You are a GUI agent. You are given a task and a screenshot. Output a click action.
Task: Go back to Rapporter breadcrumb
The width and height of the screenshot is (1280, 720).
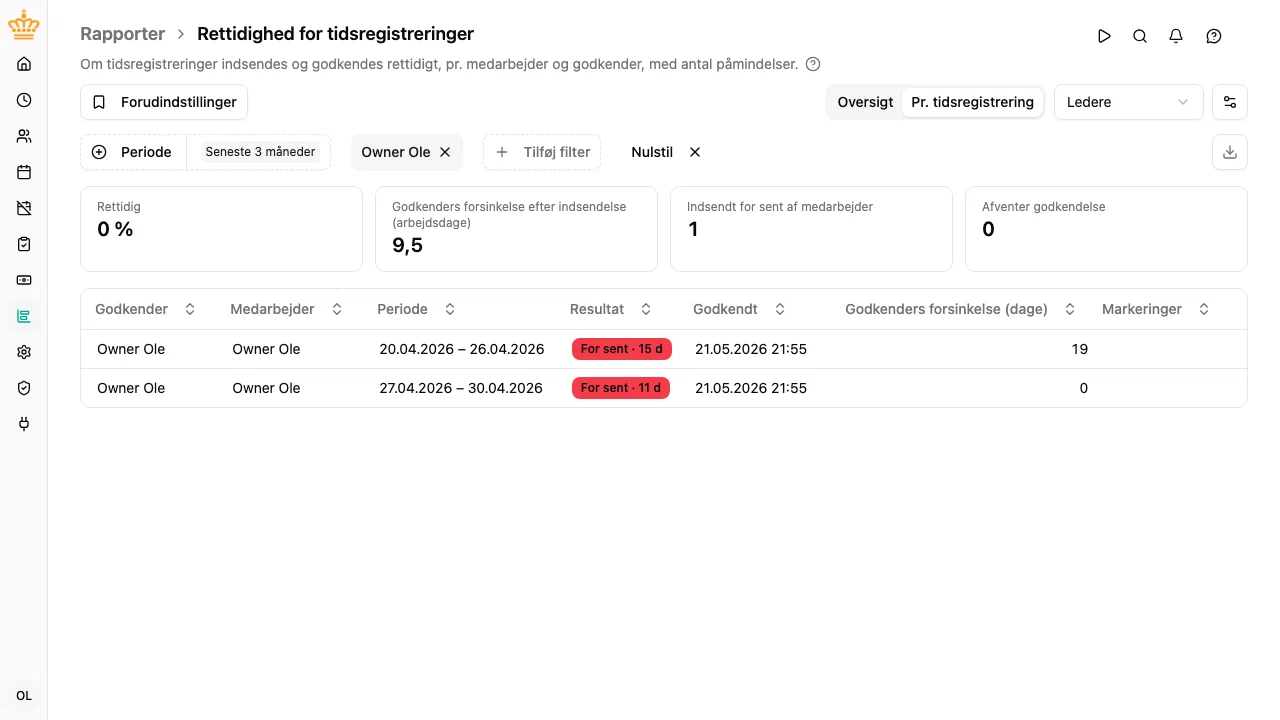(x=122, y=34)
